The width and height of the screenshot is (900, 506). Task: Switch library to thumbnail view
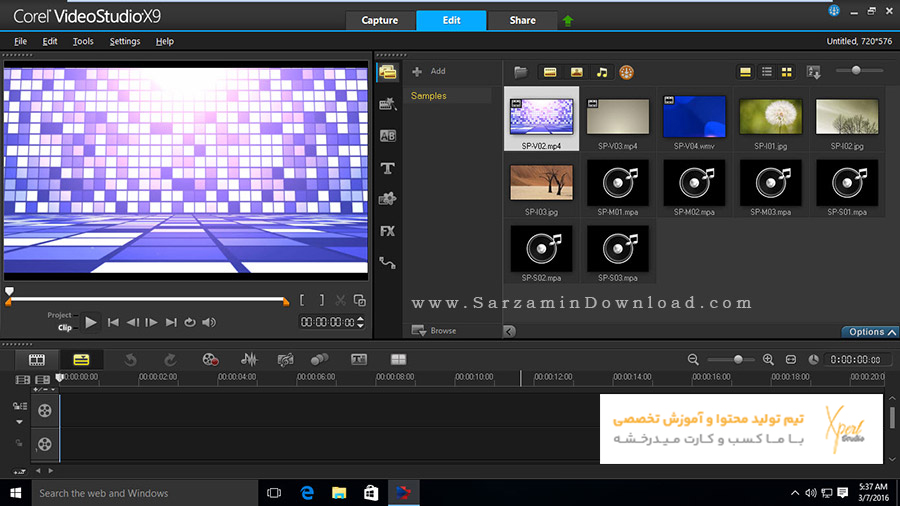787,72
